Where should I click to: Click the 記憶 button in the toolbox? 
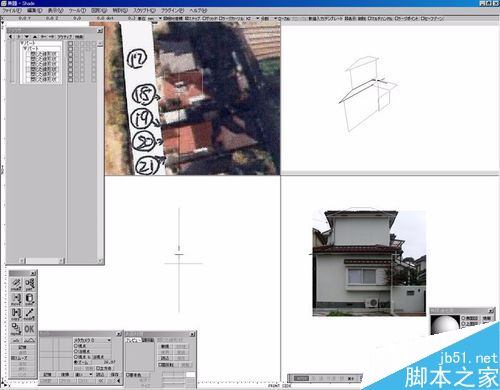click(x=22, y=347)
